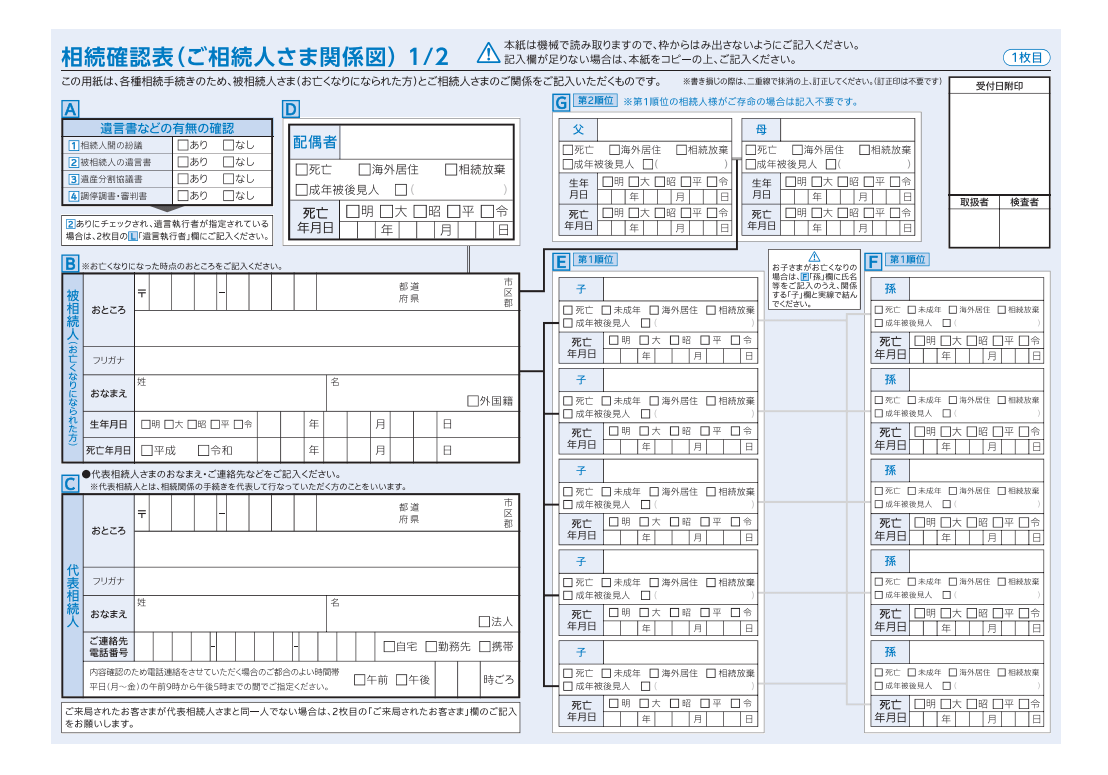Click the section D letter badge

[x=290, y=109]
